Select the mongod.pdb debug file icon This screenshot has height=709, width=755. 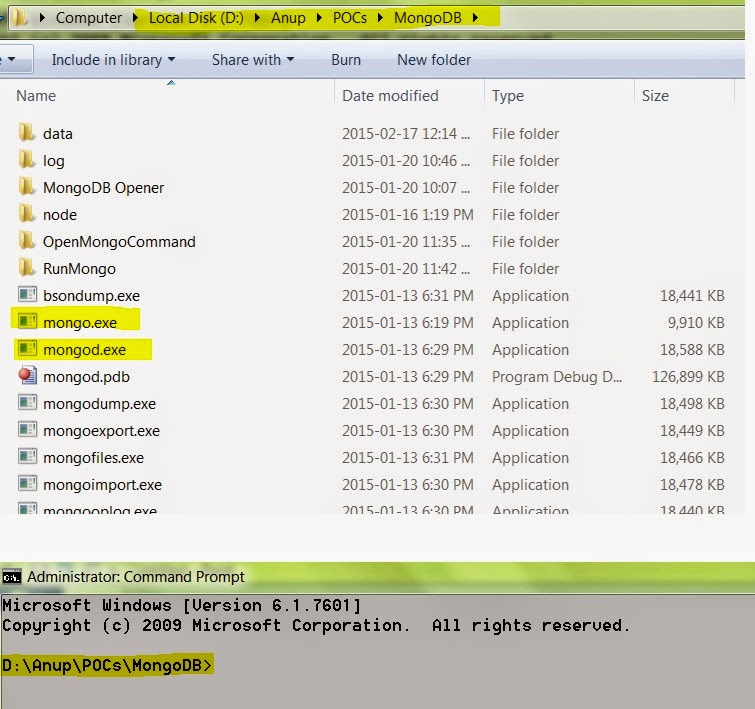tap(27, 375)
